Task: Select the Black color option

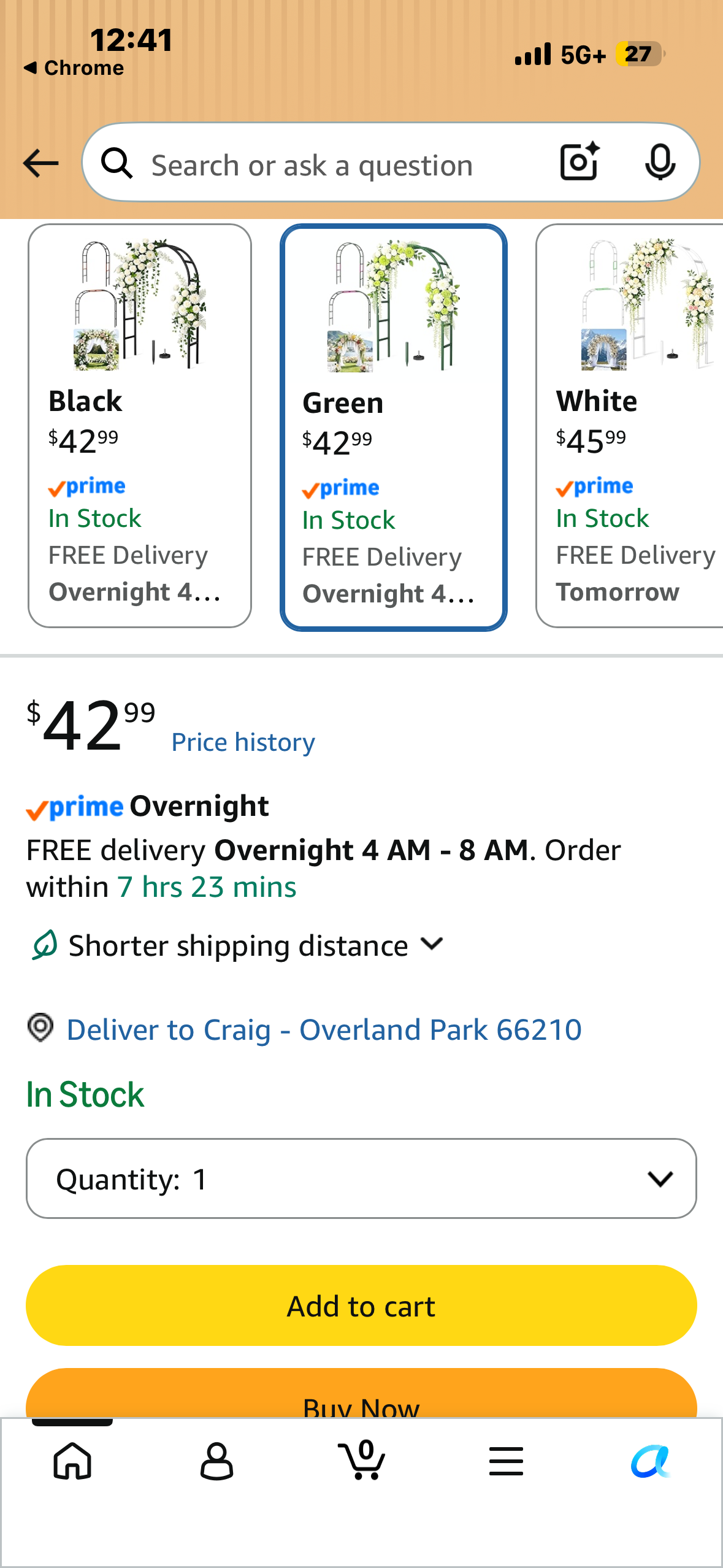Action: click(140, 426)
